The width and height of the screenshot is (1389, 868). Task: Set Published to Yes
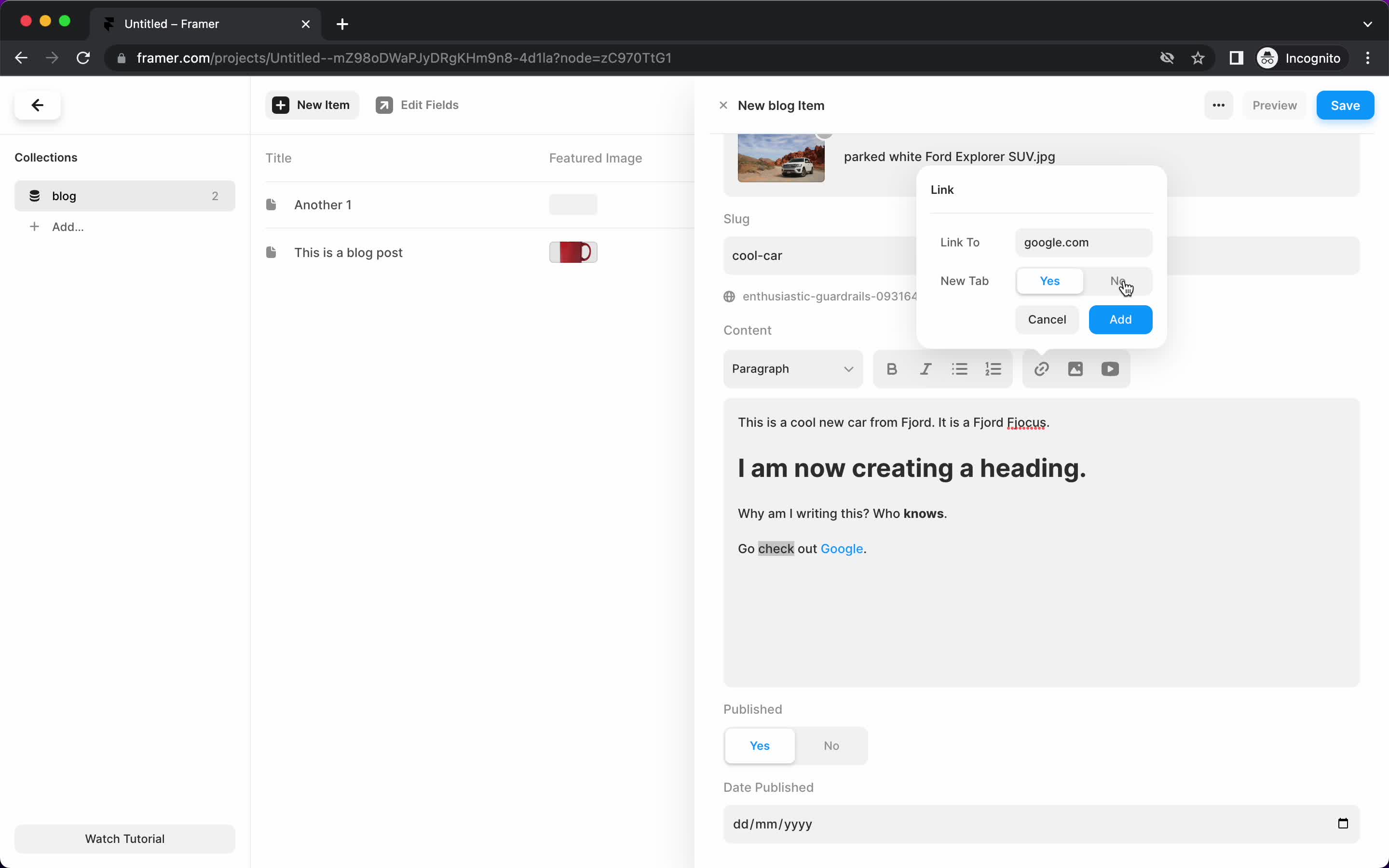click(x=759, y=746)
